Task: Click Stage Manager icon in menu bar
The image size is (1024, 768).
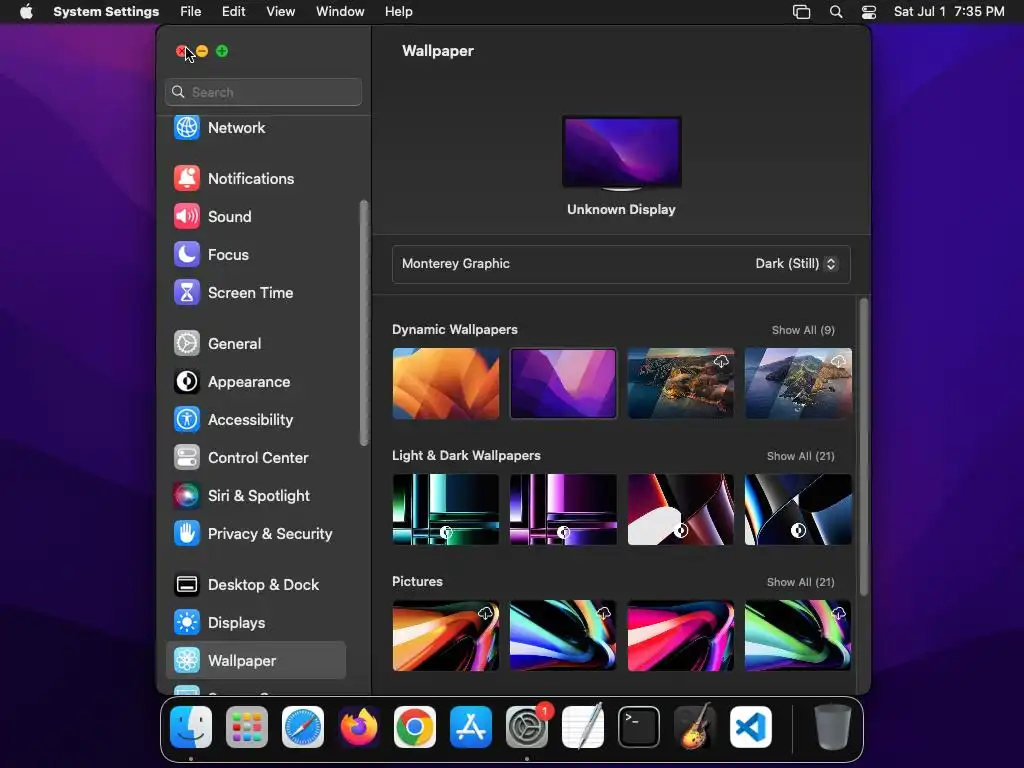Action: point(801,12)
